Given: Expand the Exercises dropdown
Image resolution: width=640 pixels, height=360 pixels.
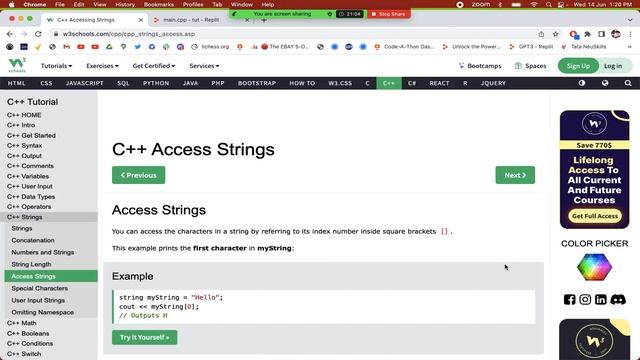Looking at the screenshot, I should point(102,66).
